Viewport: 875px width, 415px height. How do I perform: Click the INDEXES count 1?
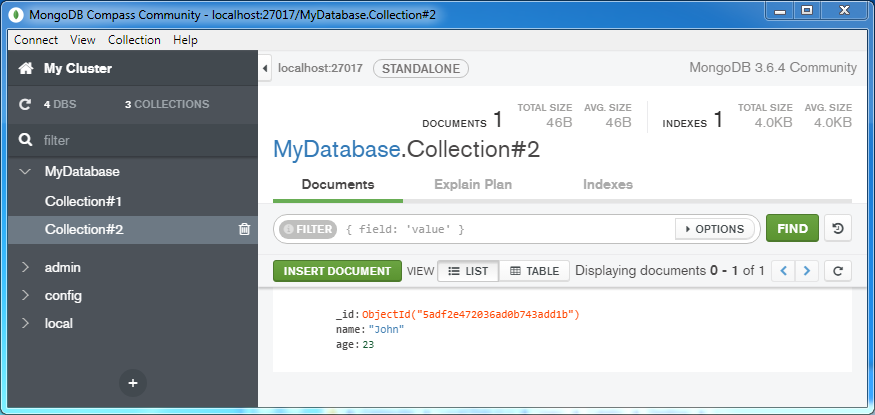718,120
